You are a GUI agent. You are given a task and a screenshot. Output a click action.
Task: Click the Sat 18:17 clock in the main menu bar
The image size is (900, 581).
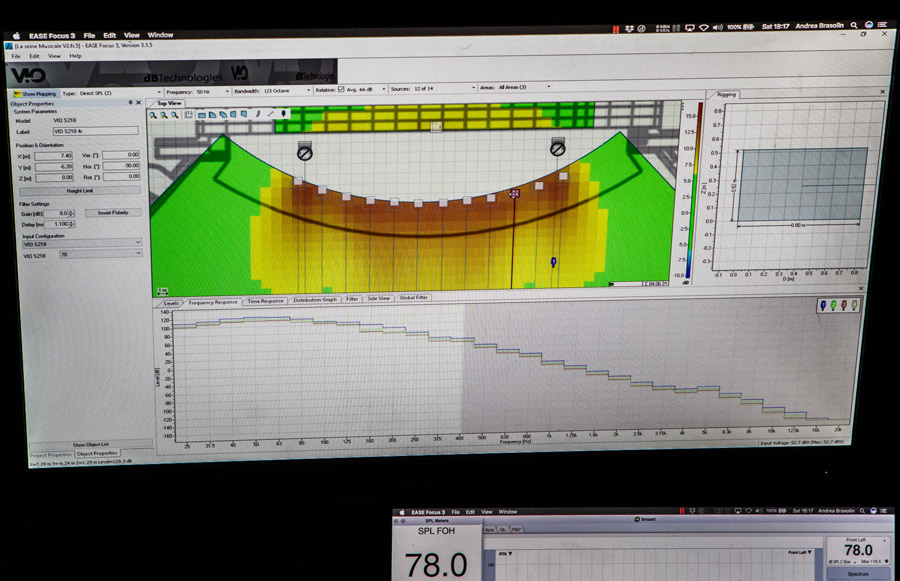point(775,26)
